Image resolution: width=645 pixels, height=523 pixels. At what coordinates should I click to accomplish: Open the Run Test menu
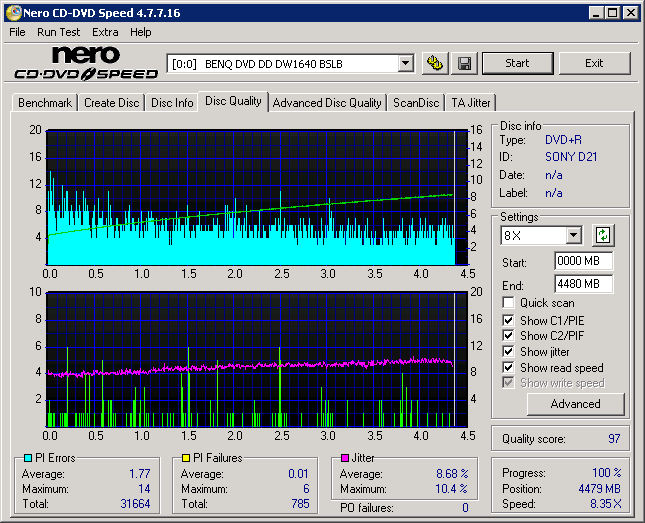coord(59,32)
